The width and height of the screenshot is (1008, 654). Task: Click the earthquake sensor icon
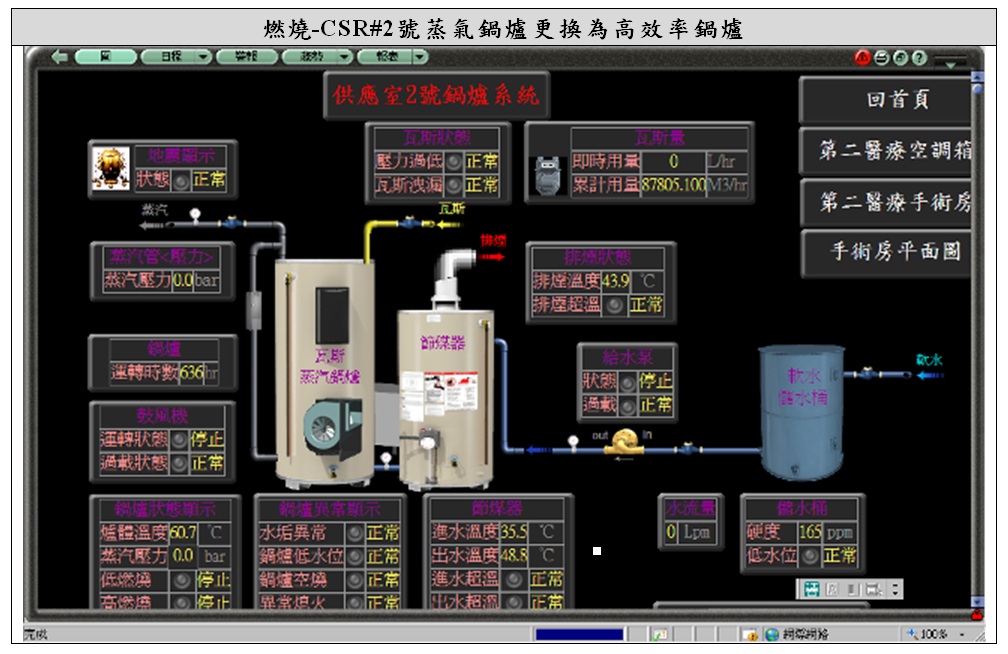[x=111, y=168]
